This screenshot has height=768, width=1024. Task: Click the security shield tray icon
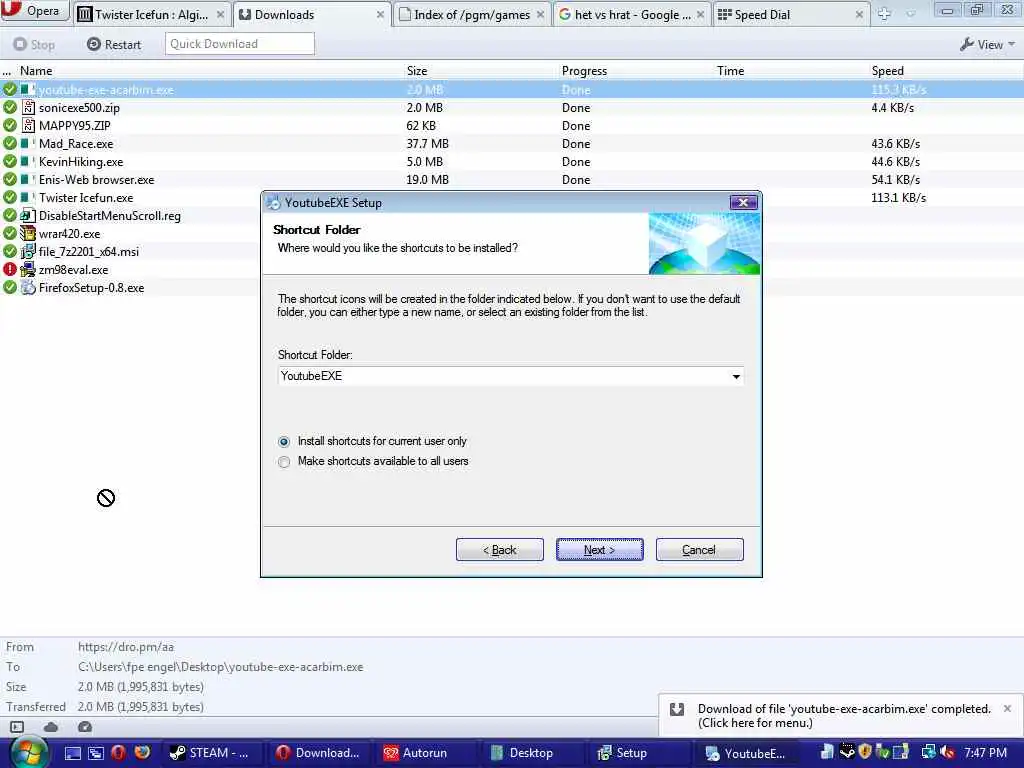pyautogui.click(x=865, y=752)
